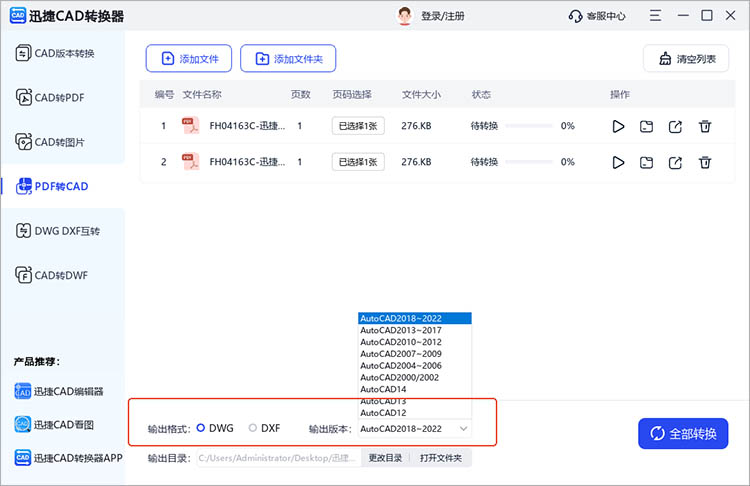
Task: Select file name in row 2
Action: (247, 162)
